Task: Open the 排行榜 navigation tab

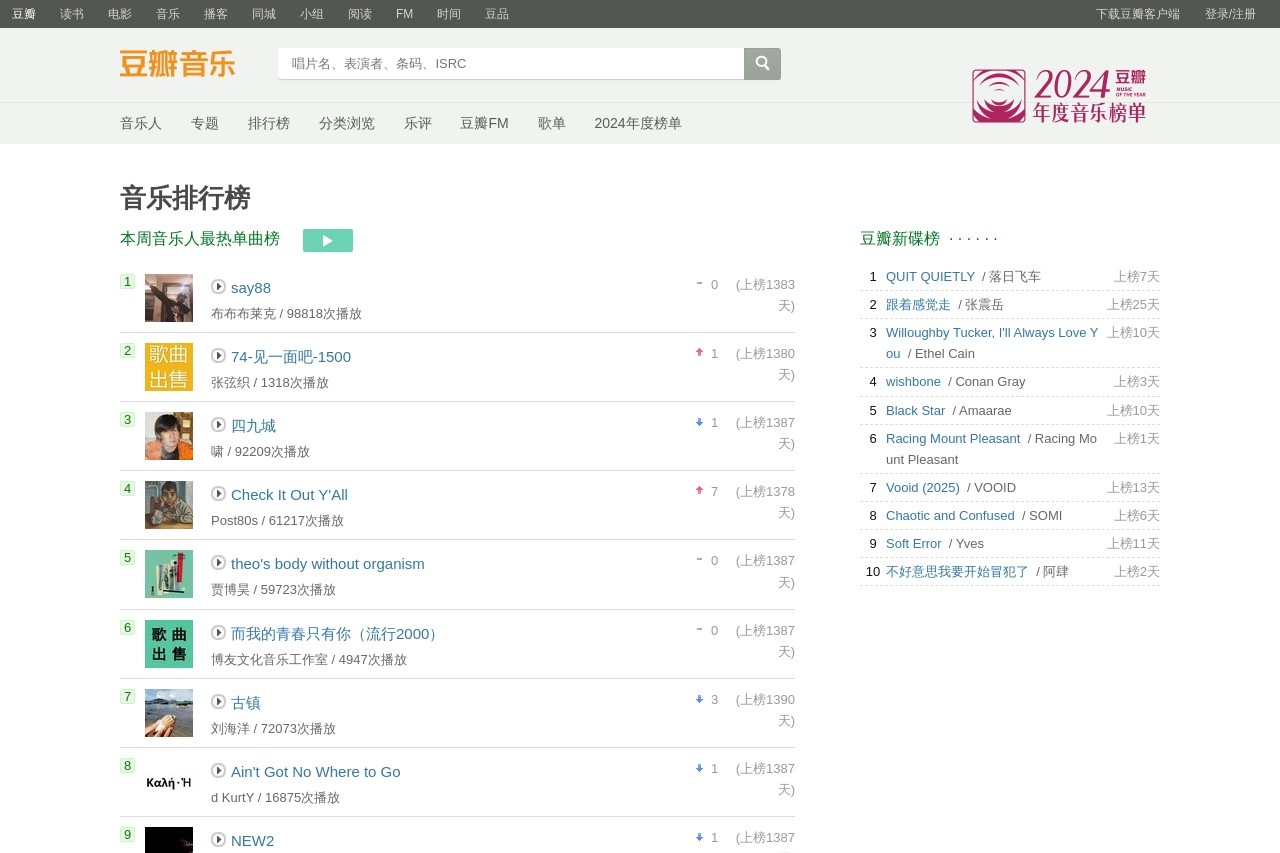Action: 269,123
